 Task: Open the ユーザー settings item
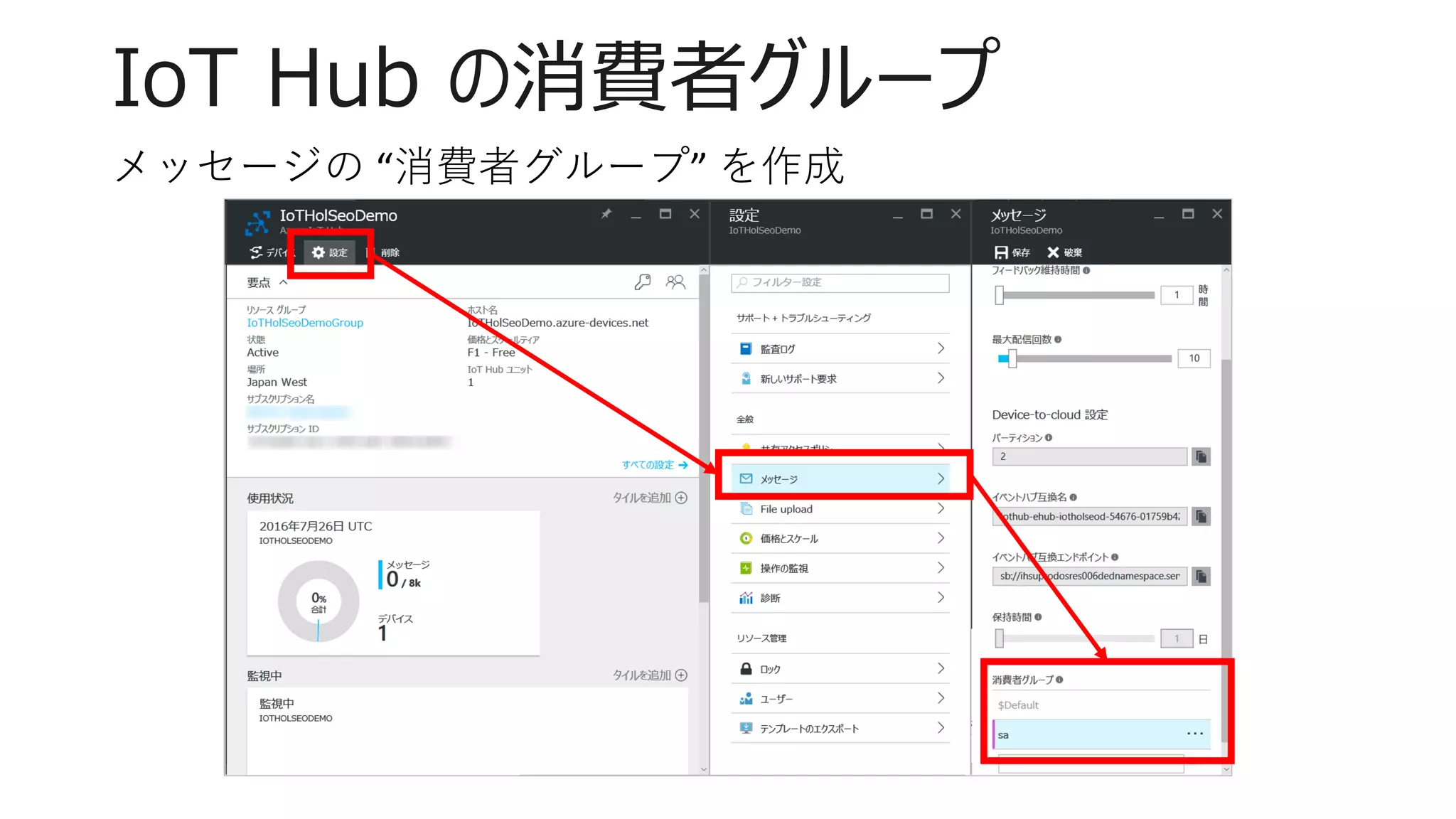840,699
